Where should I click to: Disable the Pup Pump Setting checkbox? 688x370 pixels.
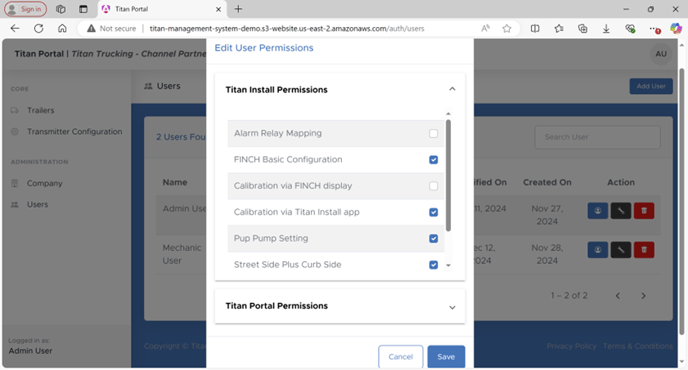tap(434, 238)
